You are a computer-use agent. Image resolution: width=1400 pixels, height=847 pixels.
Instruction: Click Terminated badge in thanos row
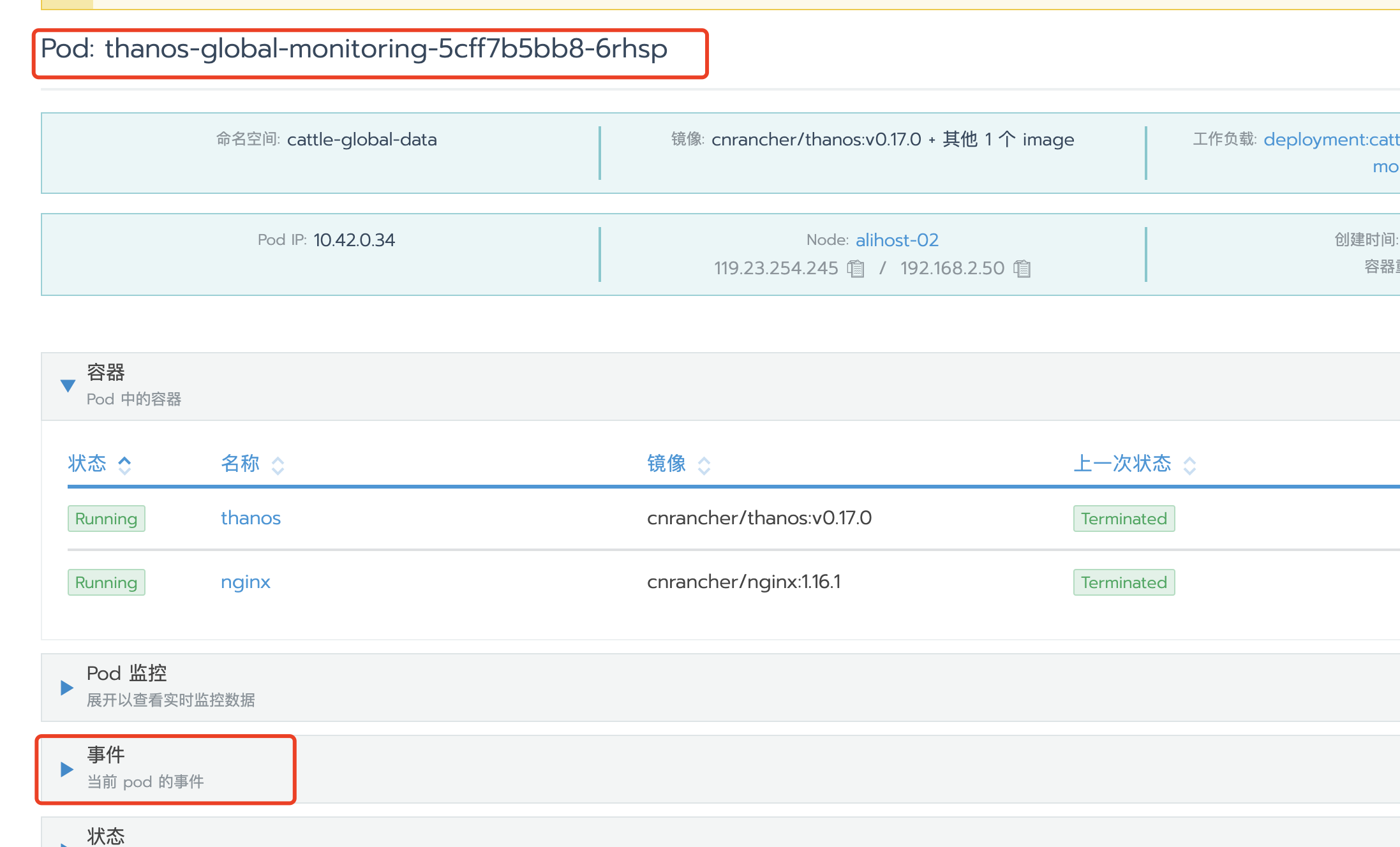pyautogui.click(x=1123, y=519)
